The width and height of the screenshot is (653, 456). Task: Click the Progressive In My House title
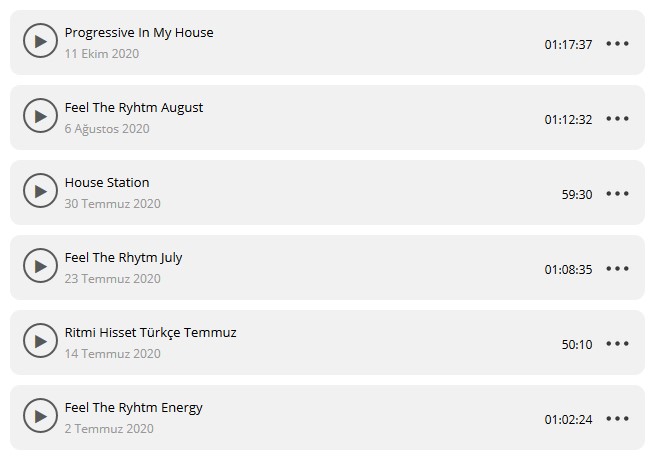(139, 33)
